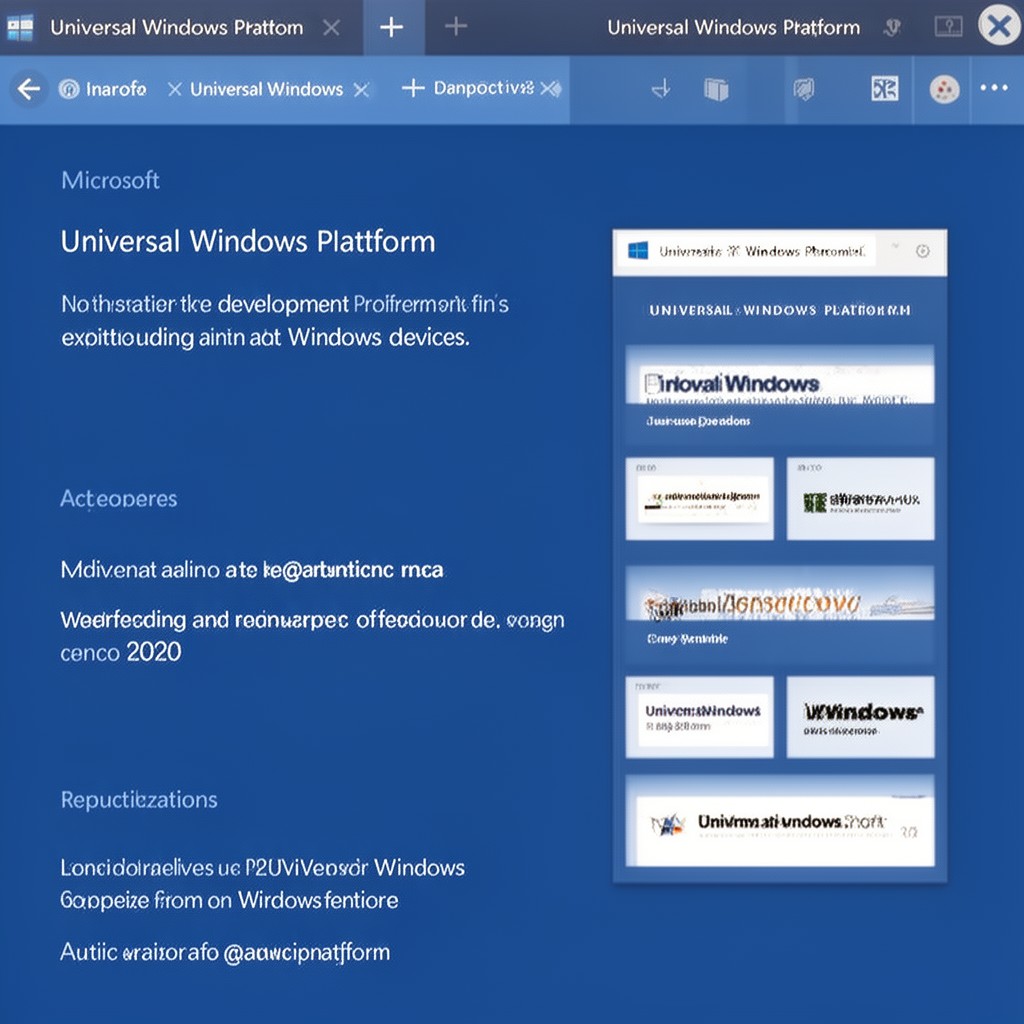Select the 'Universal Windows Prattom' title tab
1024x1024 pixels.
click(x=176, y=27)
